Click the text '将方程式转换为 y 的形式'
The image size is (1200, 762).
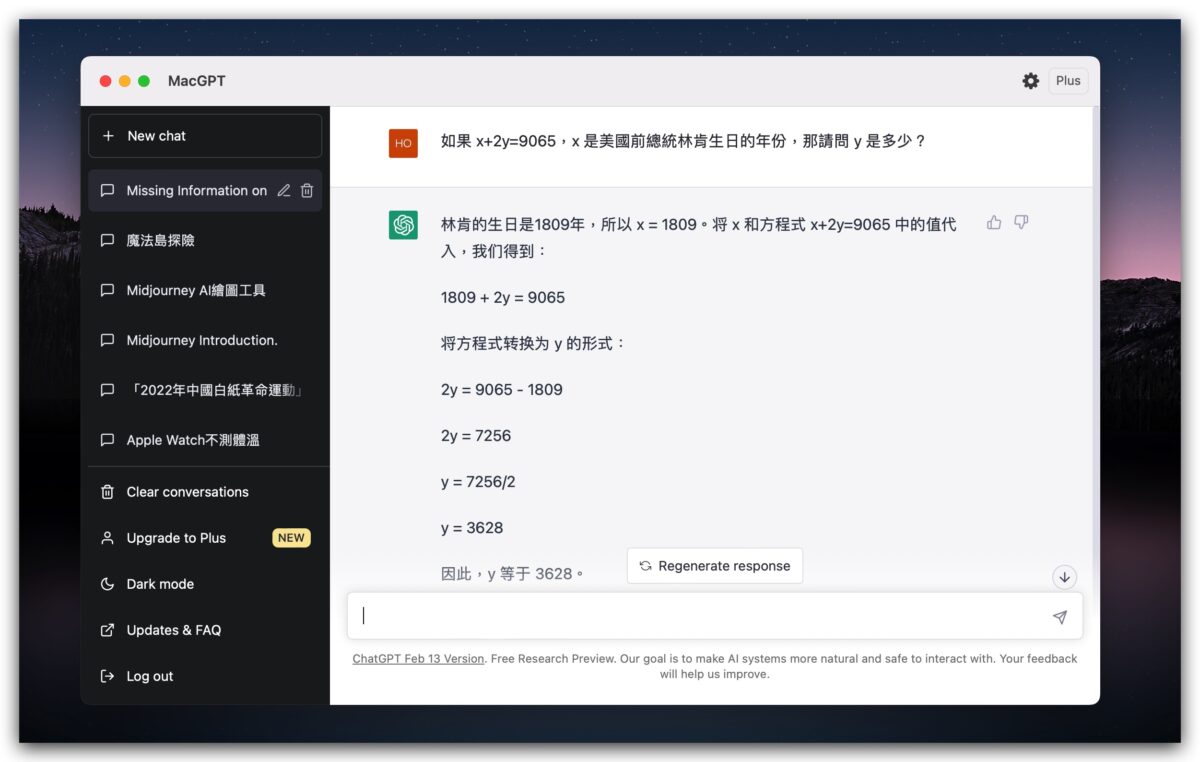point(533,344)
